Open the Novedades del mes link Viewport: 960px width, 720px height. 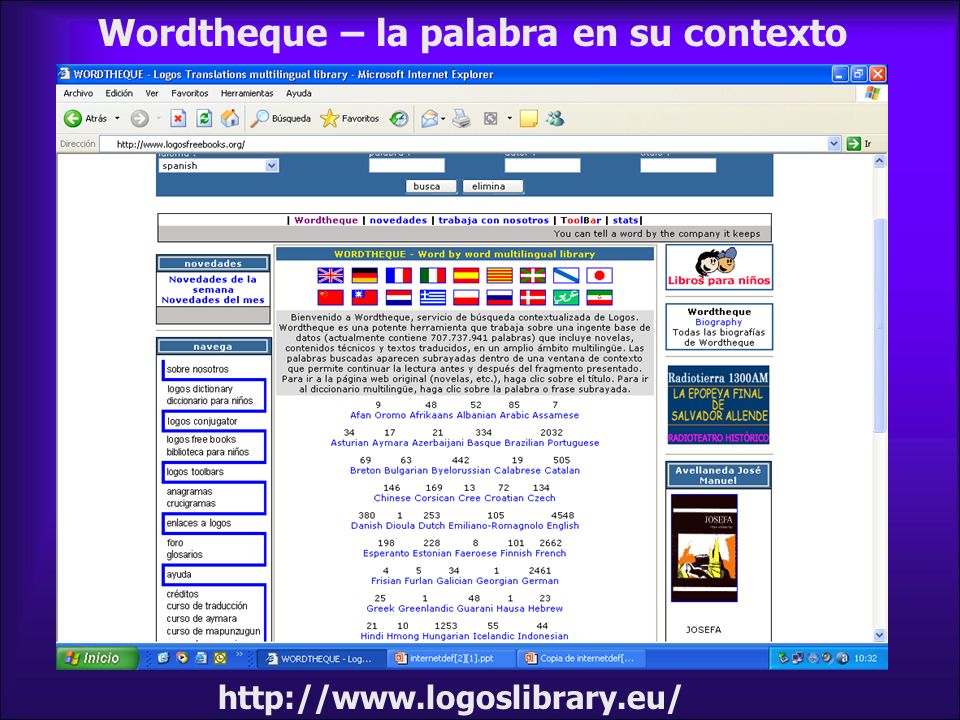pyautogui.click(x=213, y=300)
